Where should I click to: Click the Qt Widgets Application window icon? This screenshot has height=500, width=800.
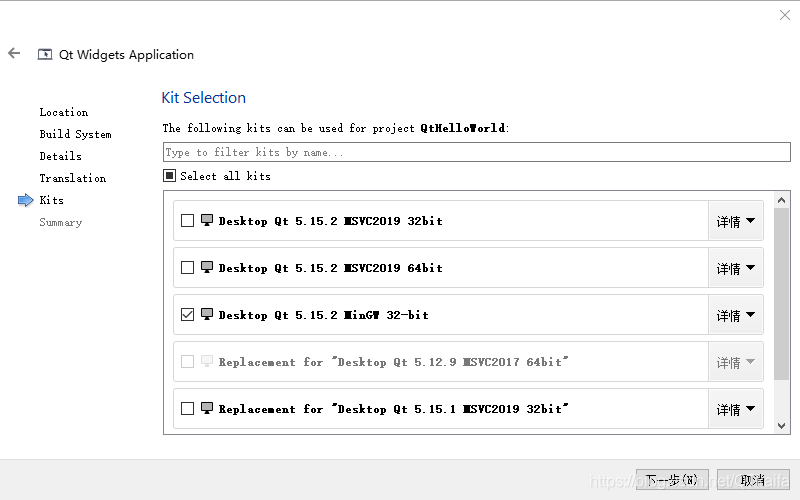coord(45,54)
